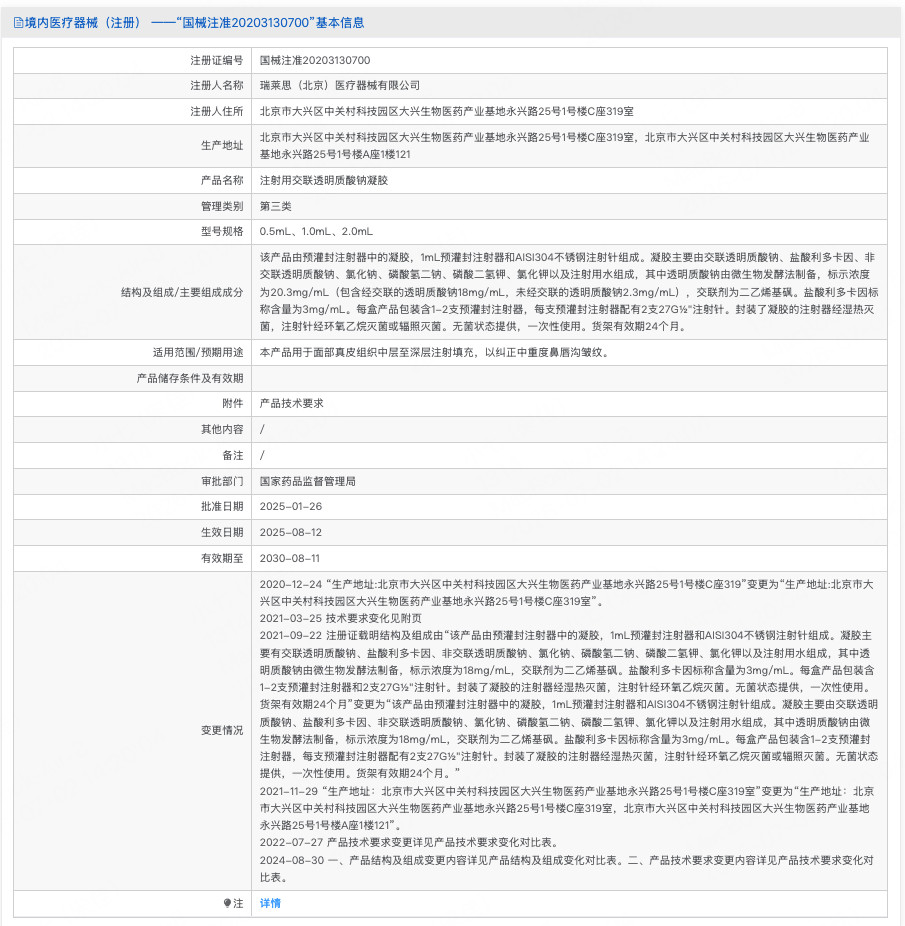
Task: Click the 产品技术要求 attachment value
Action: 292,403
